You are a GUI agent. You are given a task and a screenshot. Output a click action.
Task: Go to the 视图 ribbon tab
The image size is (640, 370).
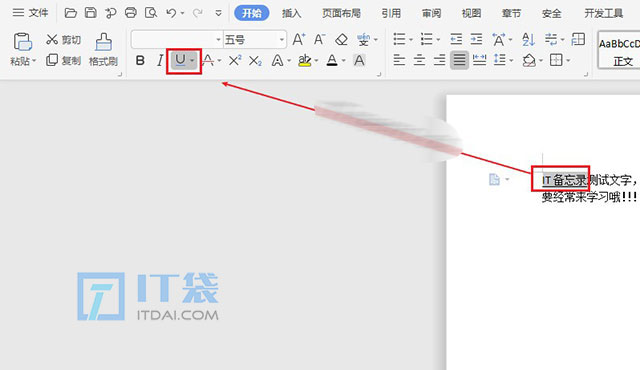[471, 13]
